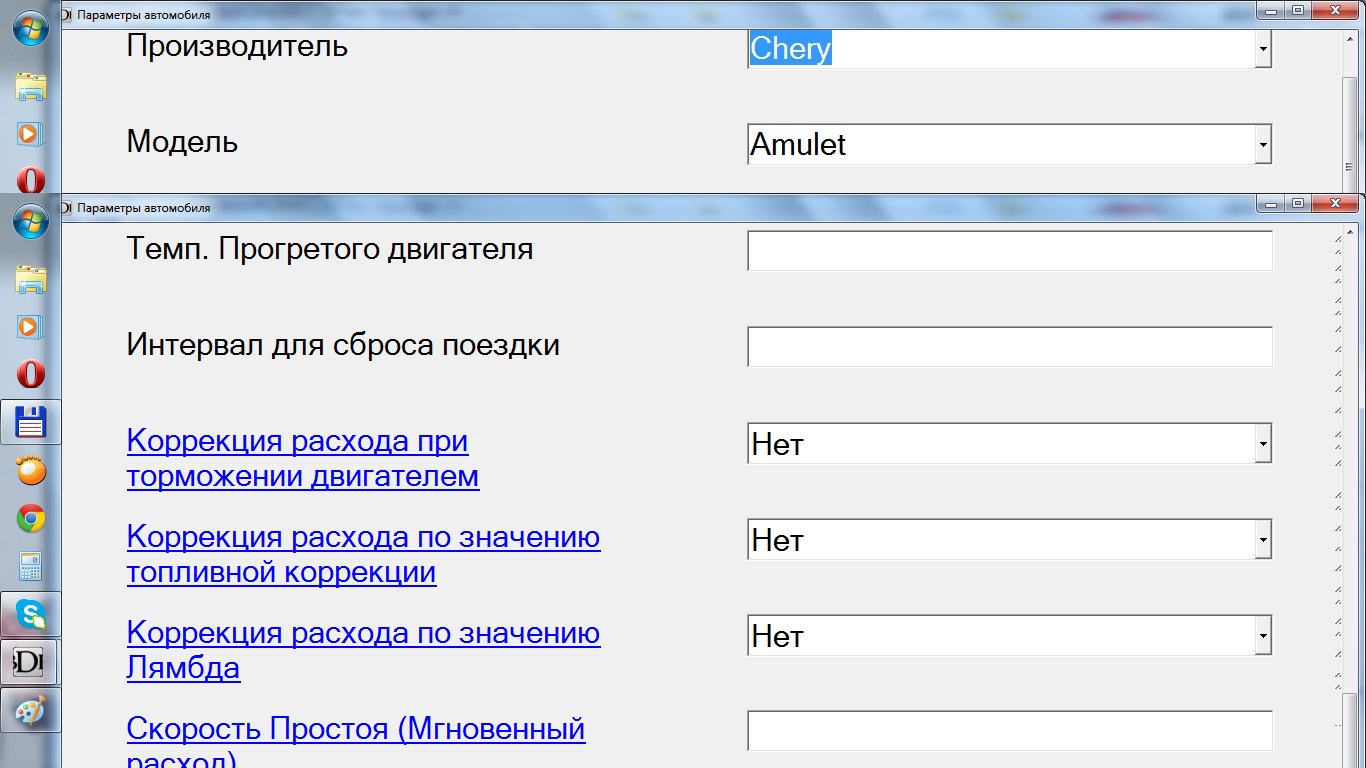The image size is (1366, 768).
Task: Open the dropdown for Коррекция расхода по значению Лямбда
Action: [x=1263, y=635]
